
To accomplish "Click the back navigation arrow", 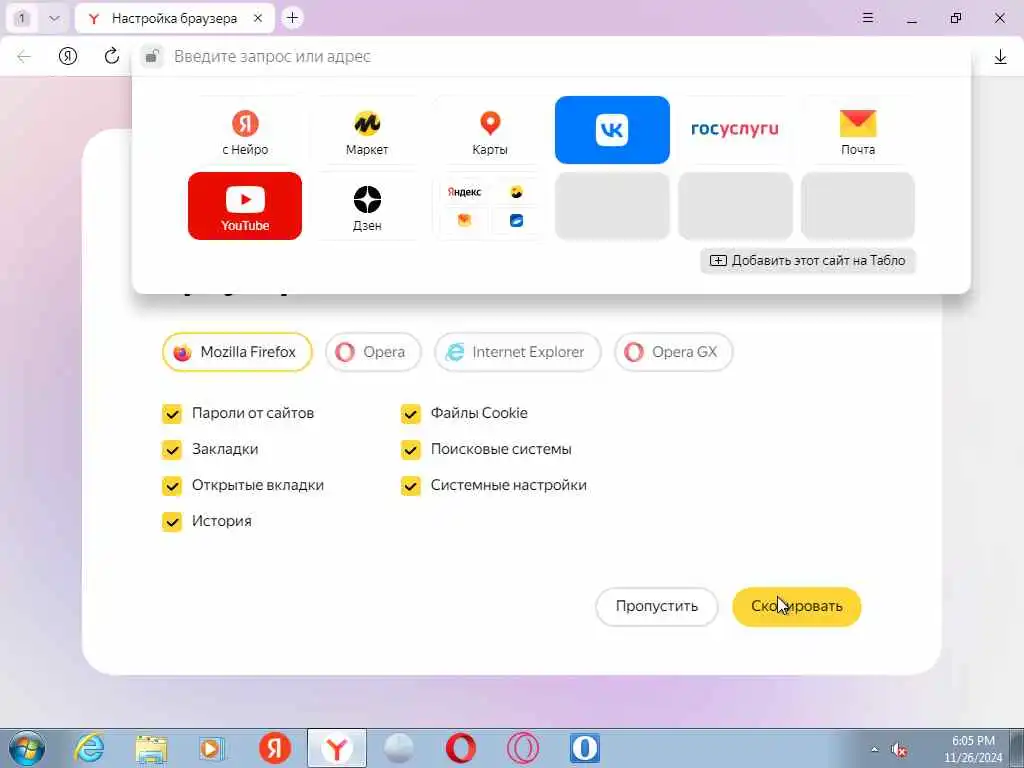I will [x=24, y=57].
